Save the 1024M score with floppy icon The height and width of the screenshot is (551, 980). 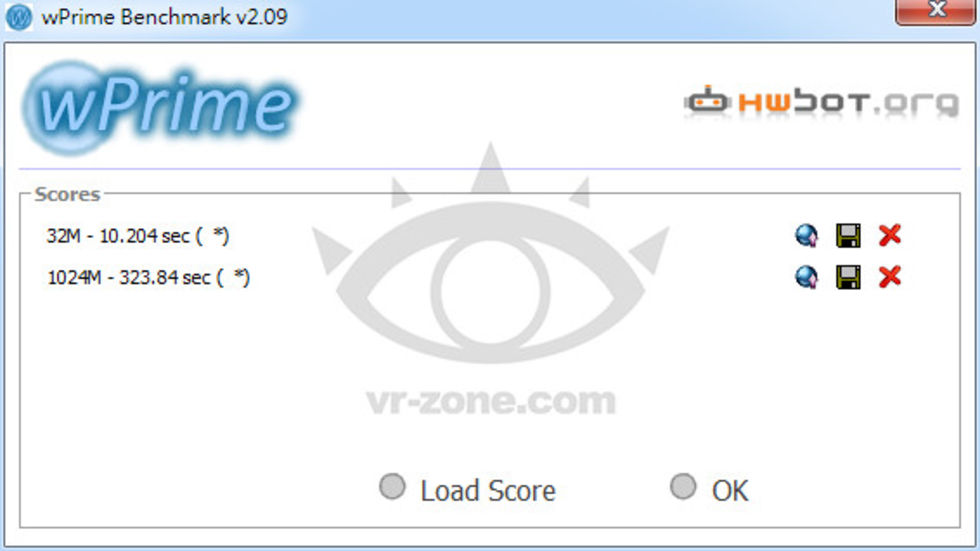(x=848, y=277)
